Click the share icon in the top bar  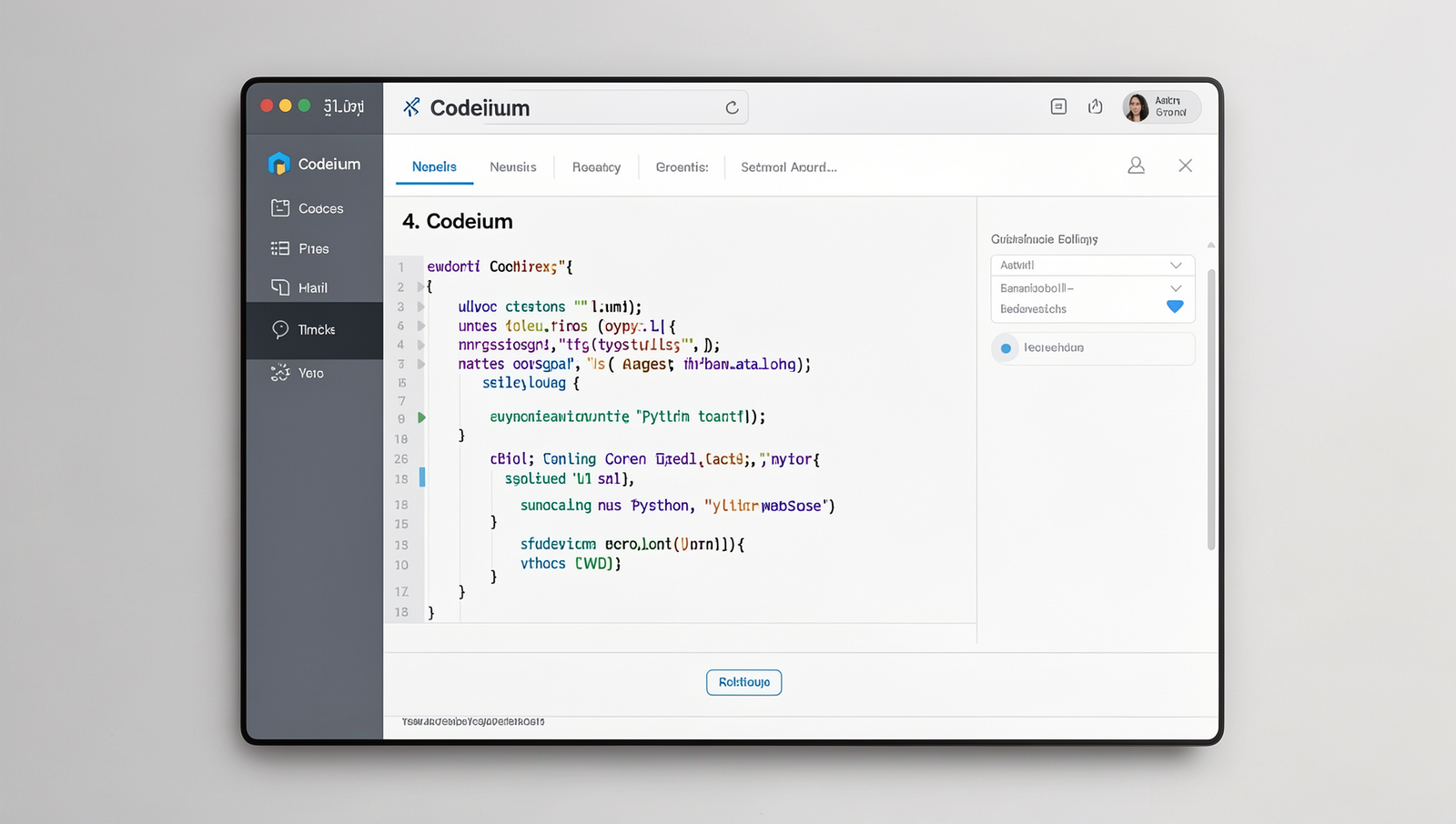click(x=1096, y=106)
